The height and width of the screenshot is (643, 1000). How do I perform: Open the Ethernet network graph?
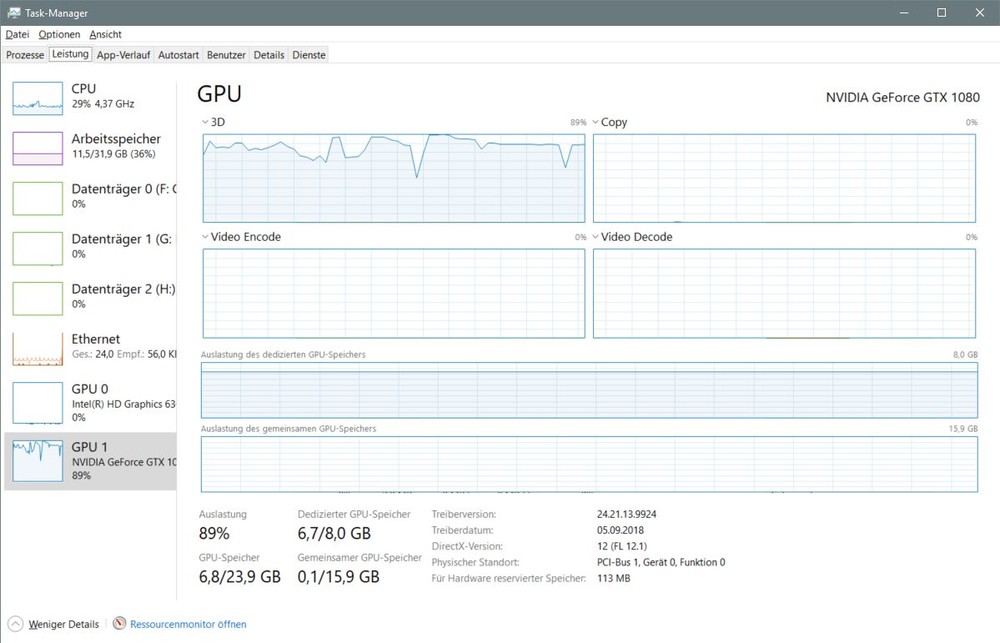coord(37,348)
